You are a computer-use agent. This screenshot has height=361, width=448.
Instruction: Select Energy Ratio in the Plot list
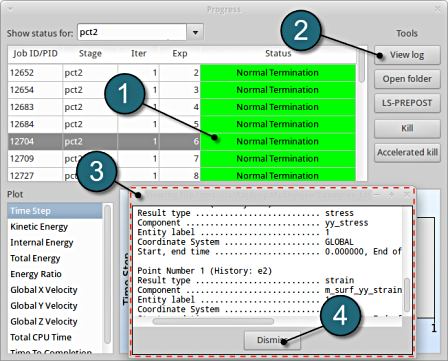[x=55, y=274]
